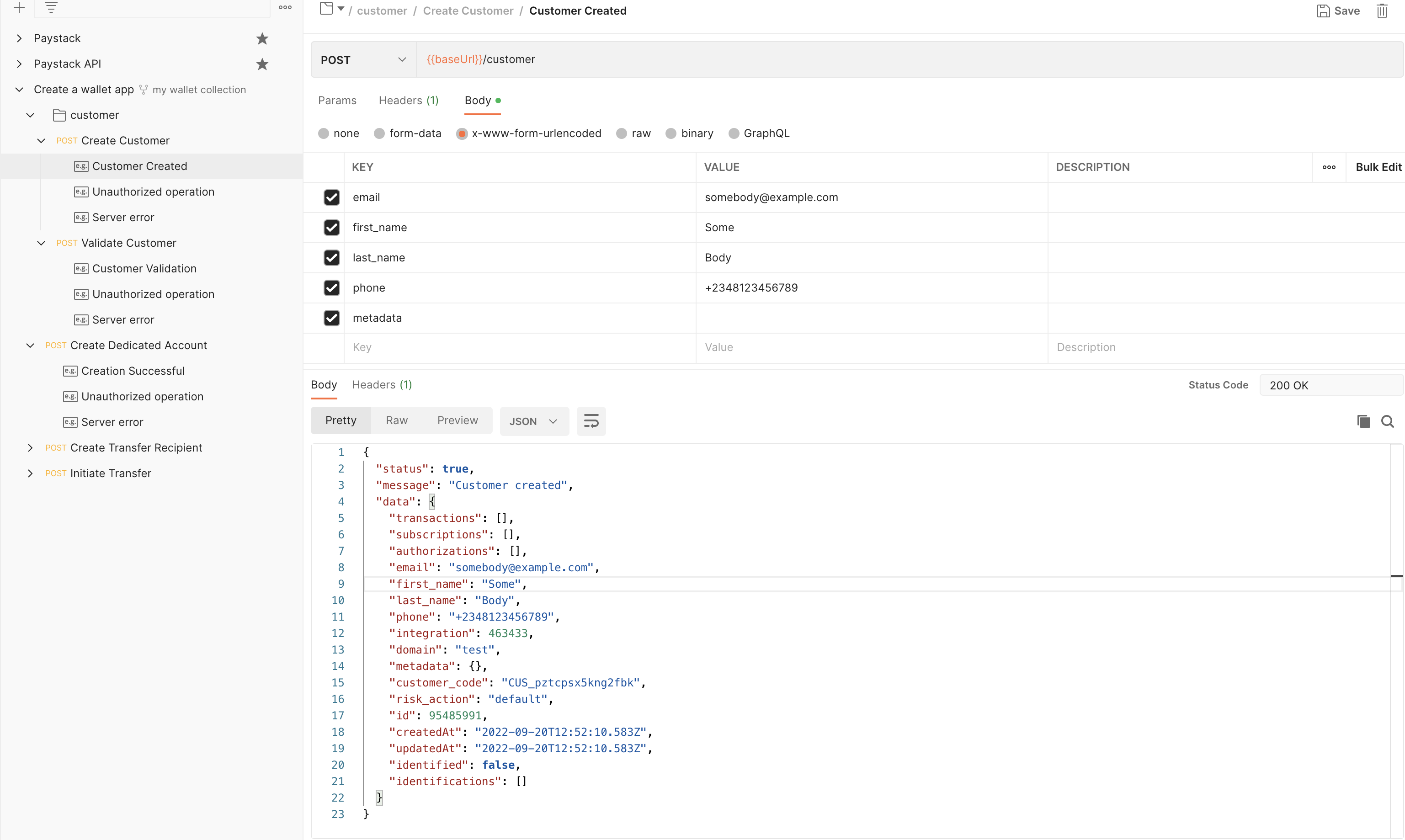This screenshot has height=840, width=1405.
Task: Switch to the Raw response view
Action: (x=397, y=420)
